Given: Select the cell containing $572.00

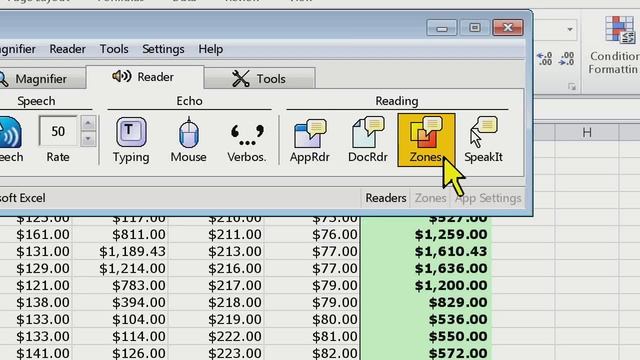Looking at the screenshot, I should 426,353.
